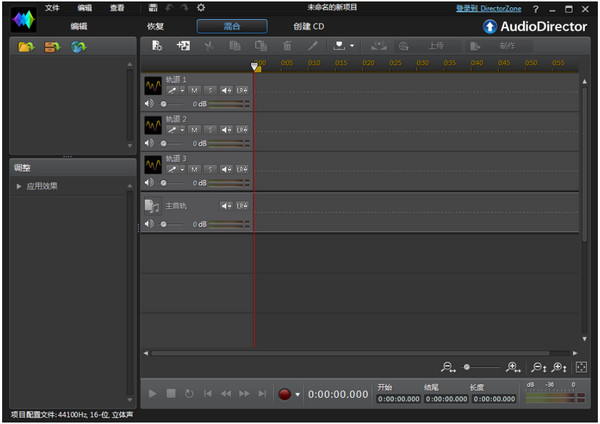
Task: Switch to the 恢复 tab
Action: tap(155, 26)
